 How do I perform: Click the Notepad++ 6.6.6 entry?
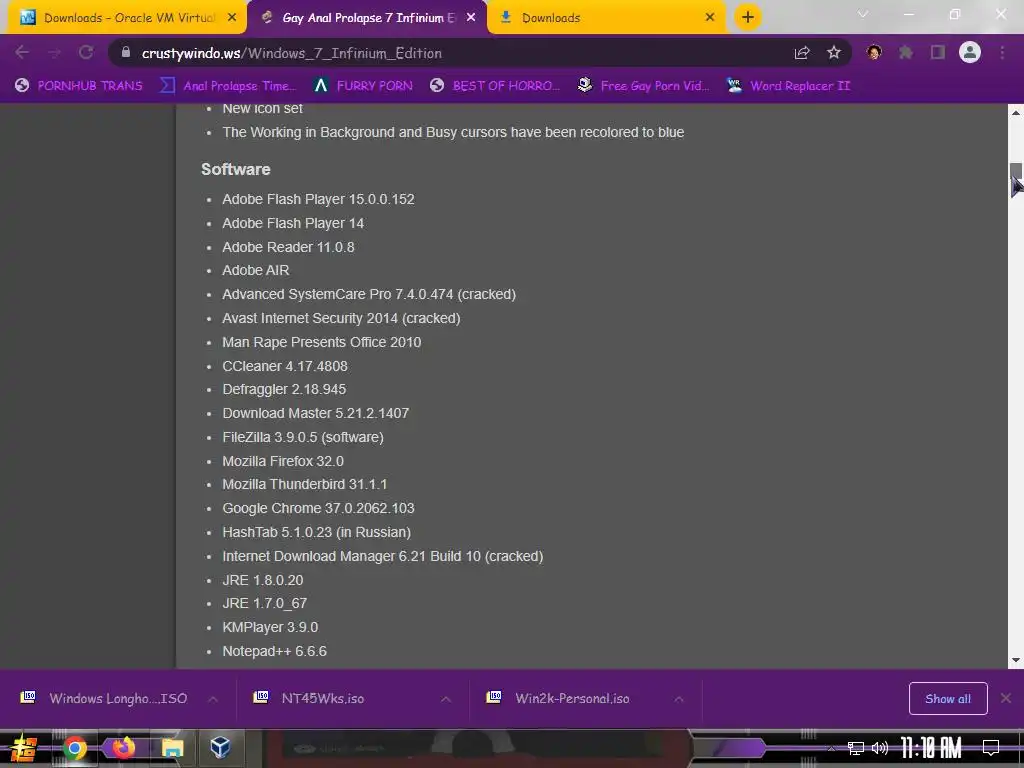pyautogui.click(x=274, y=651)
